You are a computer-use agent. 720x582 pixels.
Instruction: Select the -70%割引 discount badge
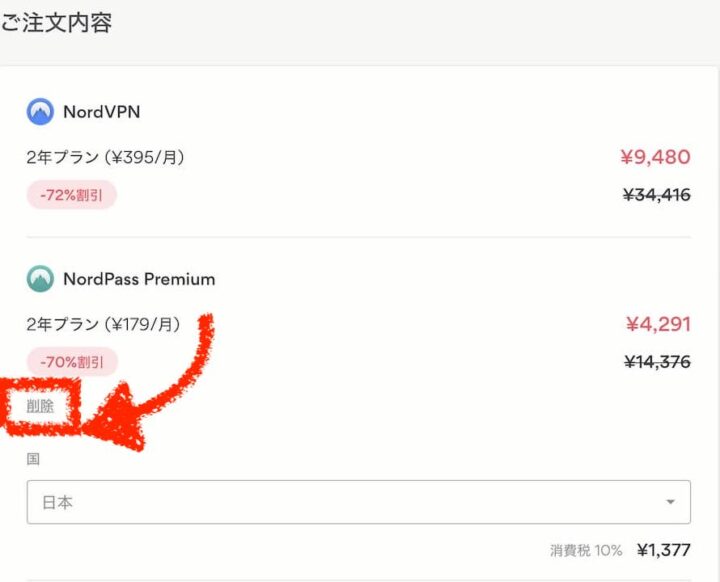pyautogui.click(x=72, y=362)
